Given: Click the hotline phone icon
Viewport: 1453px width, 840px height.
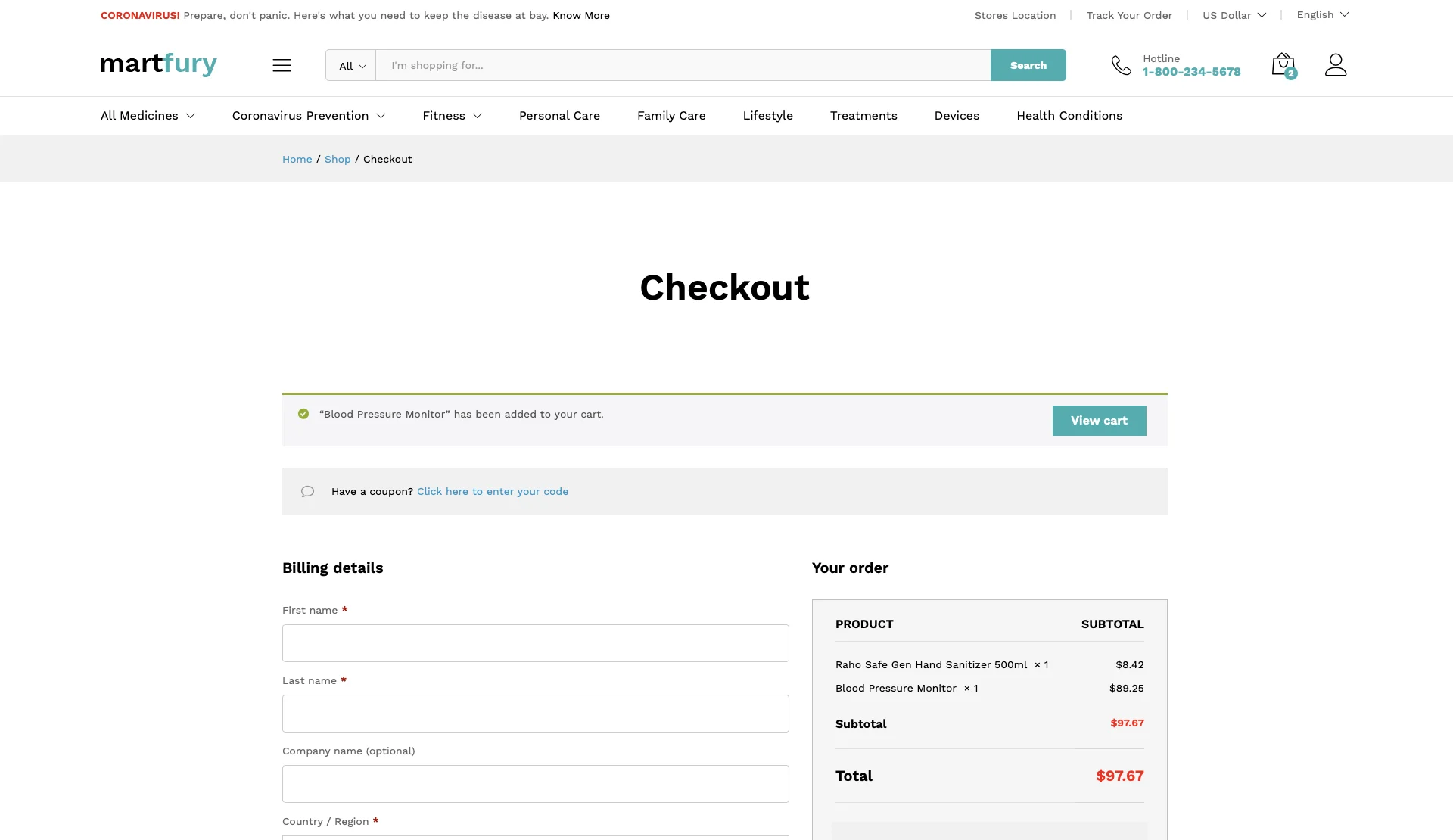Looking at the screenshot, I should [1121, 66].
